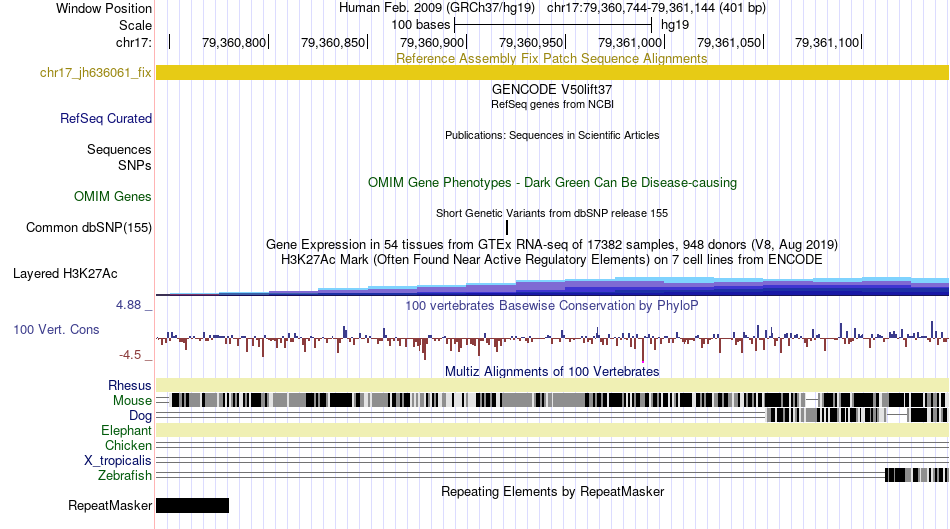Click the Rhesus alignment row label
This screenshot has height=529, width=950.
coord(130,385)
